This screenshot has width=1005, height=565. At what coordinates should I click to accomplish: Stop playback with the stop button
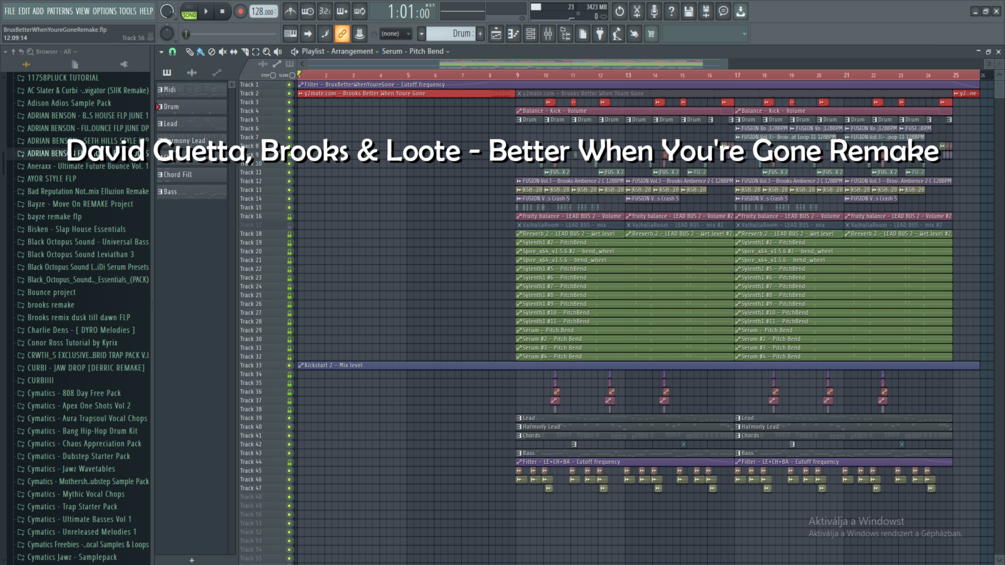(222, 11)
